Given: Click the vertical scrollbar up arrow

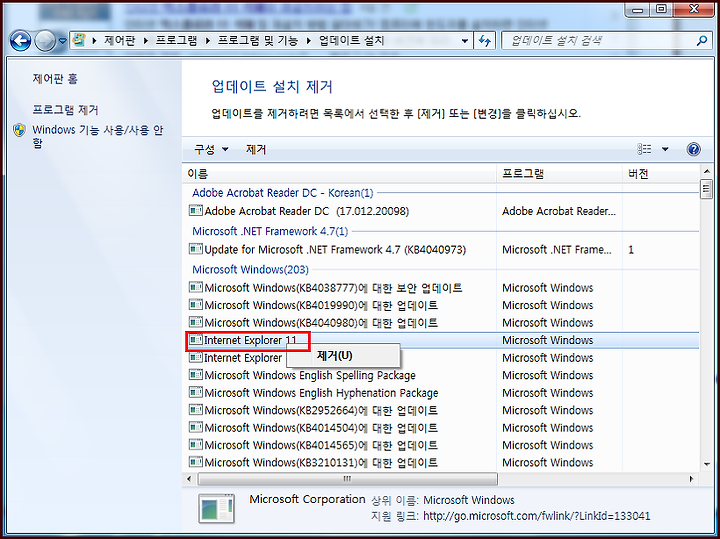Looking at the screenshot, I should pyautogui.click(x=706, y=172).
